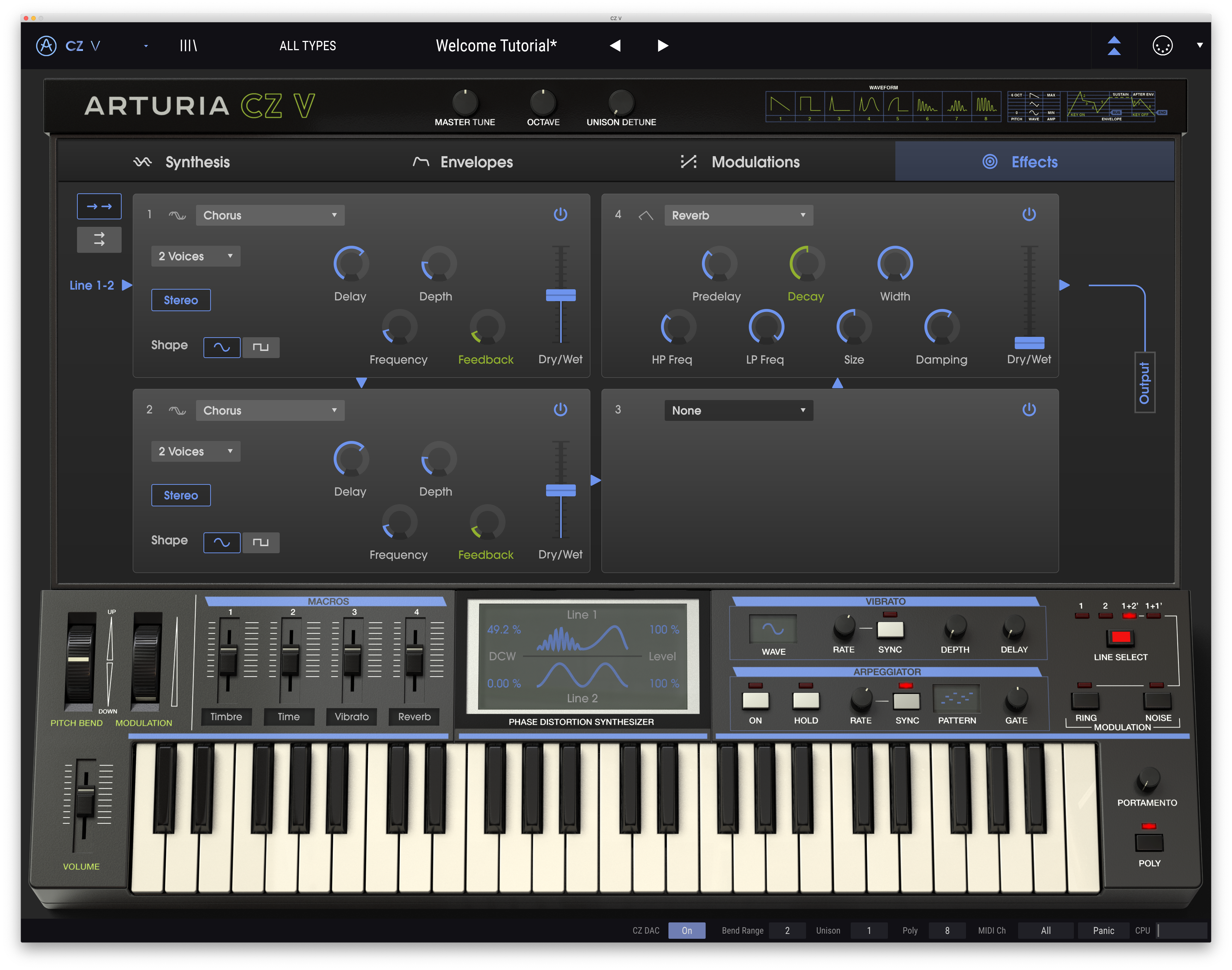Viewport: 1232px width, 970px height.
Task: Click the Panic button
Action: (x=1103, y=930)
